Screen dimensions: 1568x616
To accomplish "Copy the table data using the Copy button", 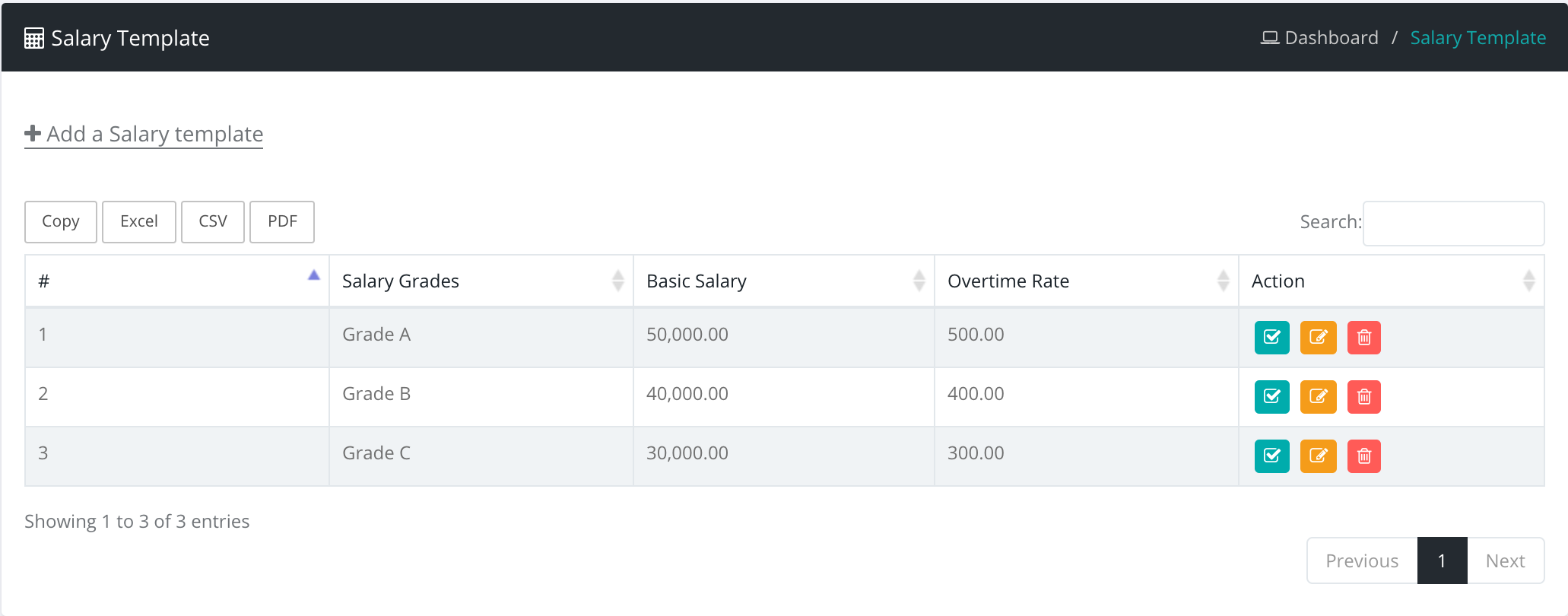I will (x=61, y=221).
